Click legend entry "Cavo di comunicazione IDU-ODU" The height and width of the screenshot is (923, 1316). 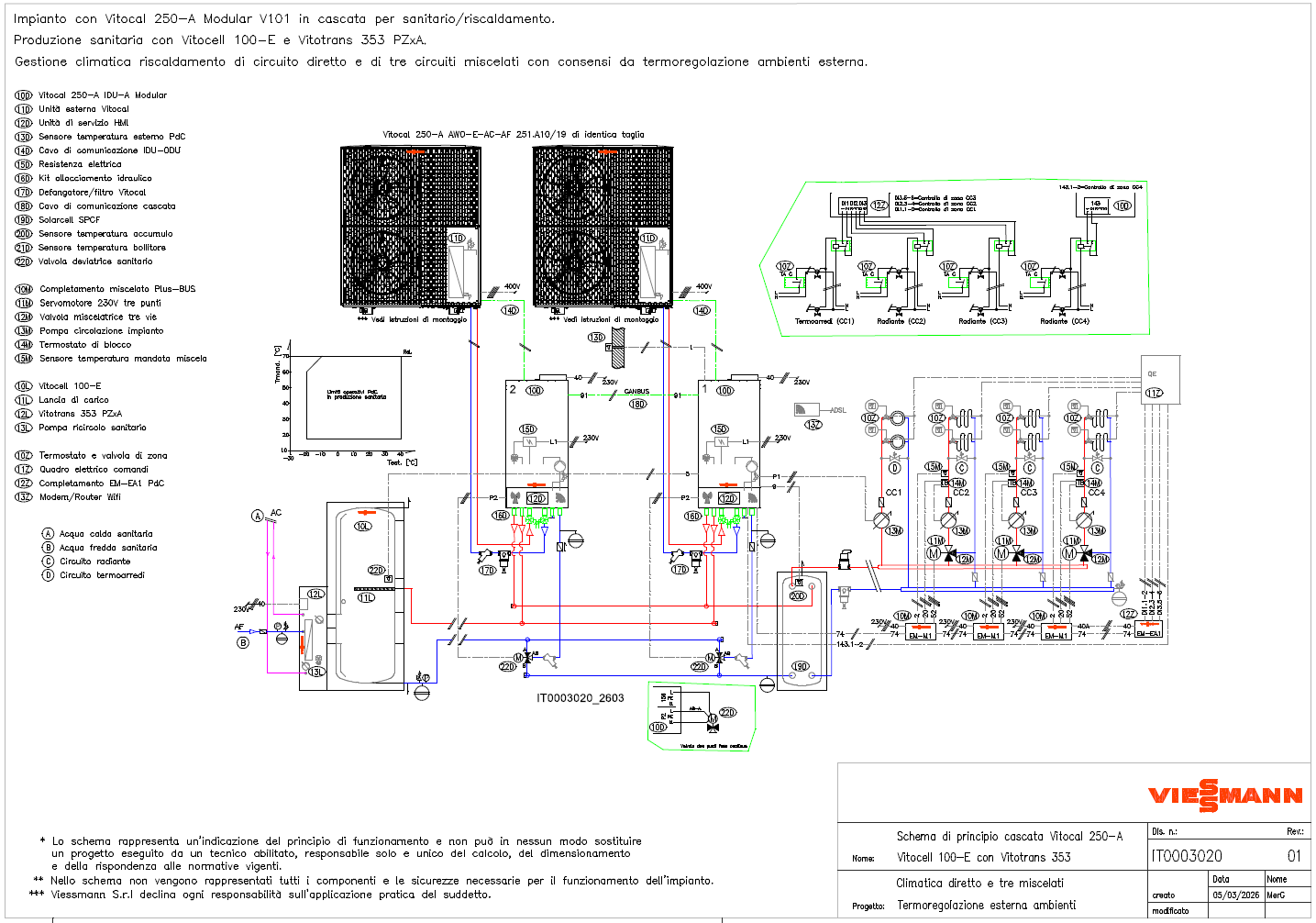[x=109, y=150]
